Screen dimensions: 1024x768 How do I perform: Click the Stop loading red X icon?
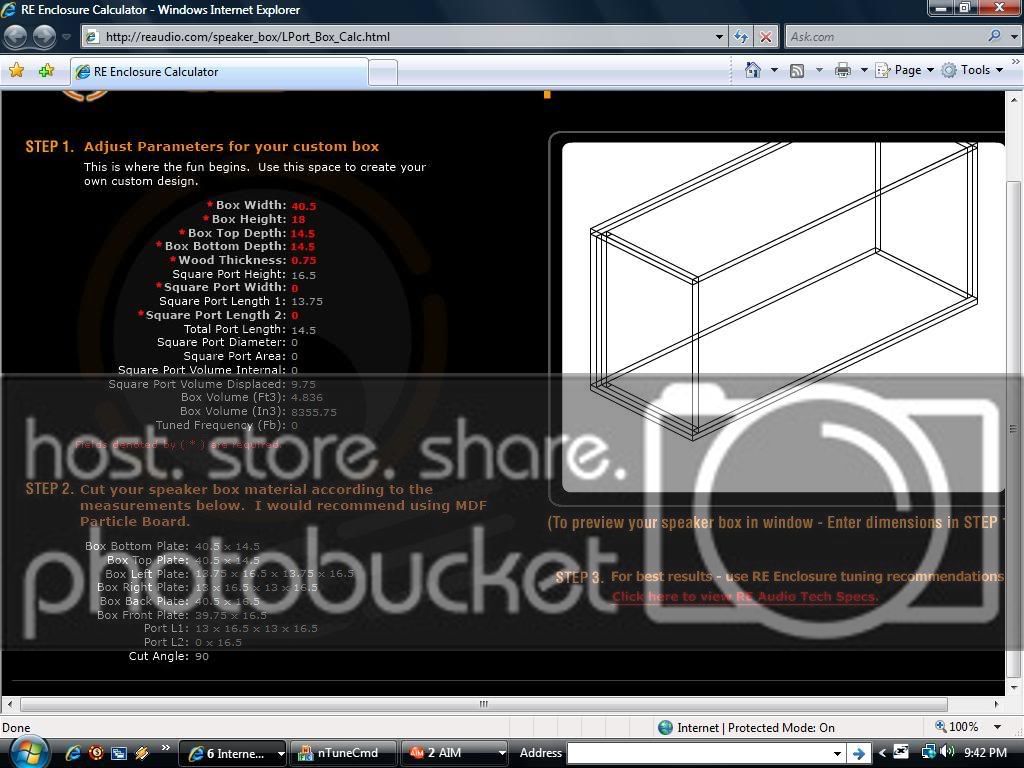tap(765, 37)
